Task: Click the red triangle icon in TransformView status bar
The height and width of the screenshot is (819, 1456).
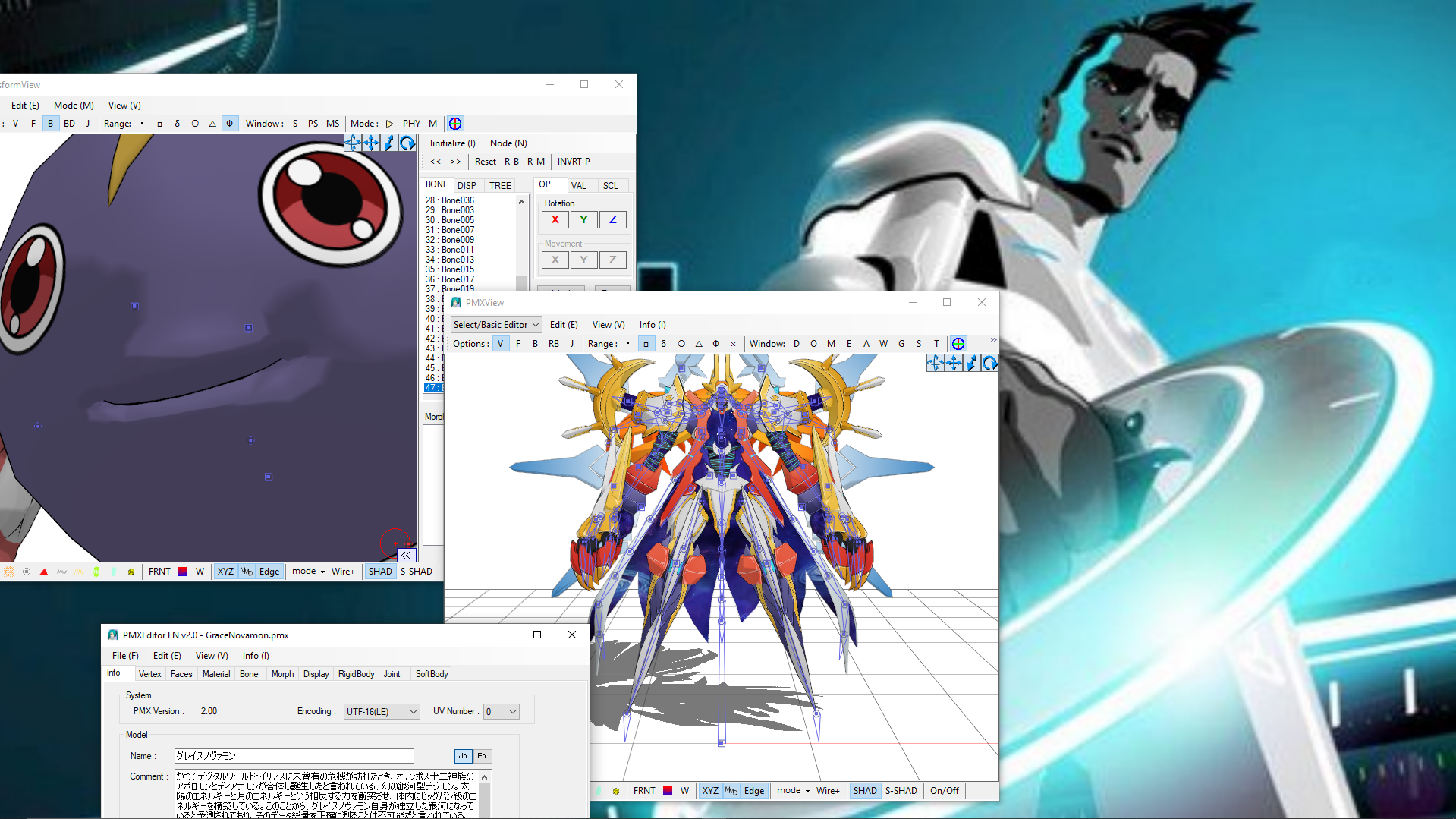Action: (x=44, y=572)
